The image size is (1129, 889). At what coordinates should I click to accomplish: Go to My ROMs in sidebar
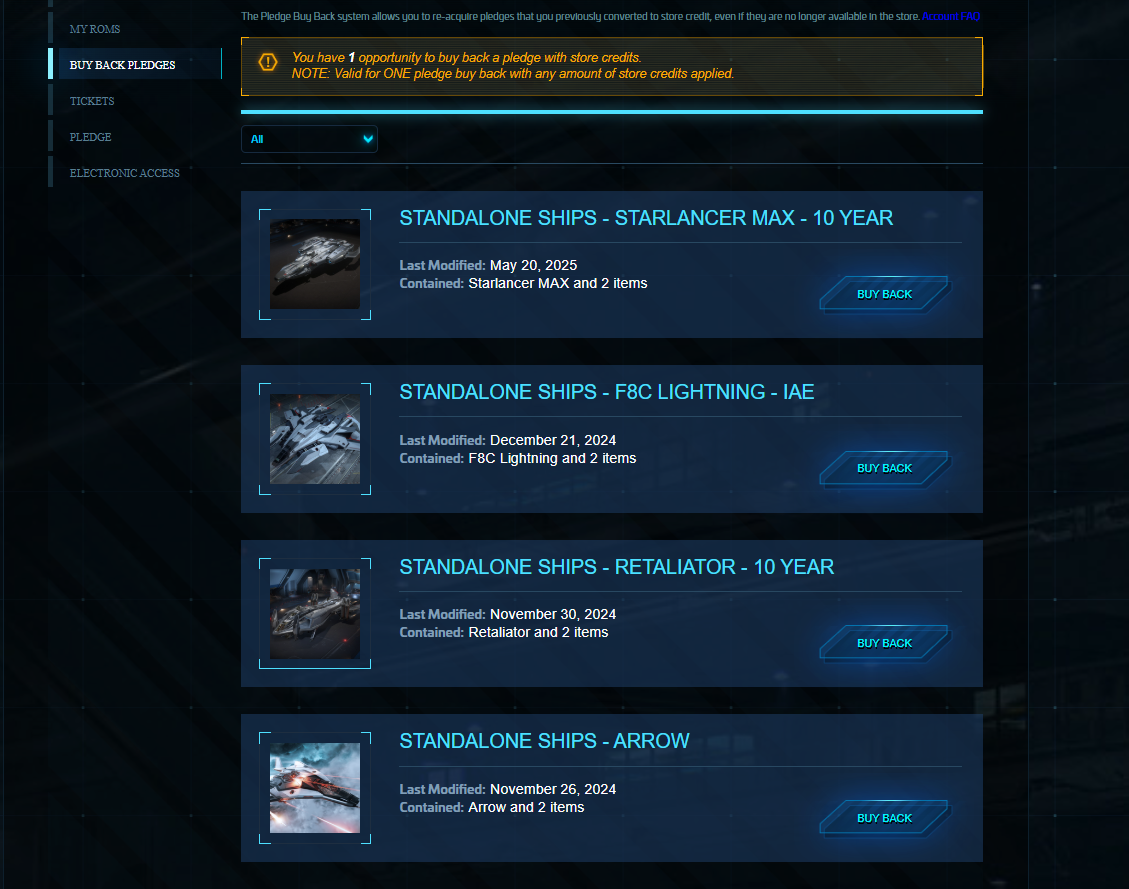95,29
